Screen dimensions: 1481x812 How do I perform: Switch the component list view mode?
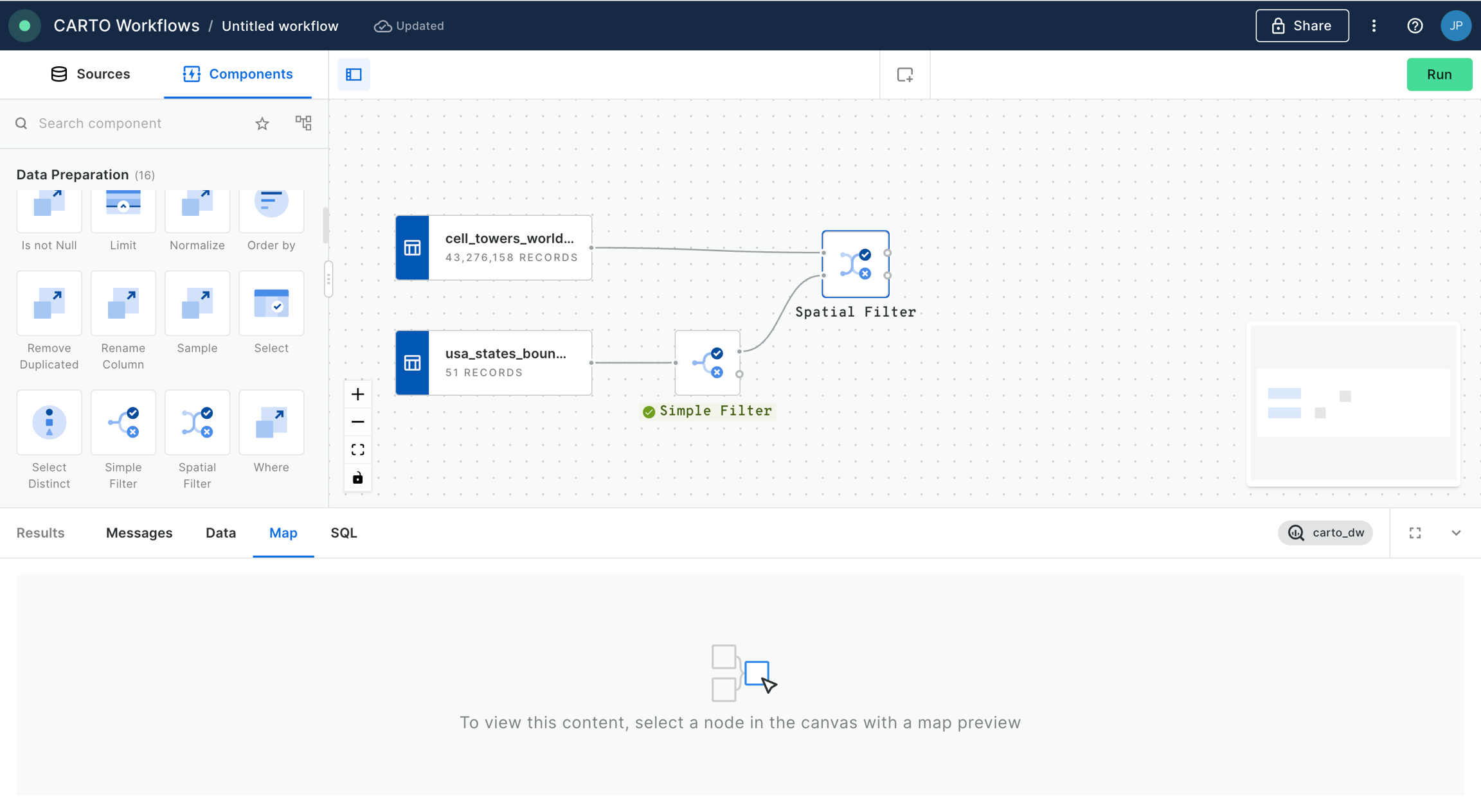[303, 123]
